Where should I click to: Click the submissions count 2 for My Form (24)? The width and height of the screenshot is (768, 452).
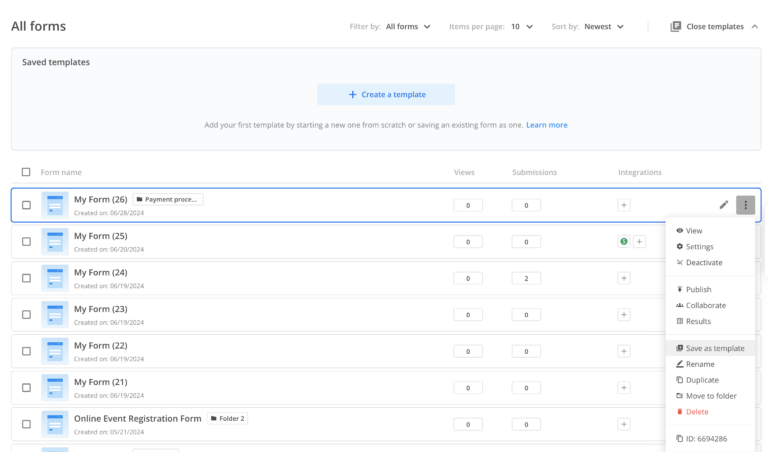point(526,278)
